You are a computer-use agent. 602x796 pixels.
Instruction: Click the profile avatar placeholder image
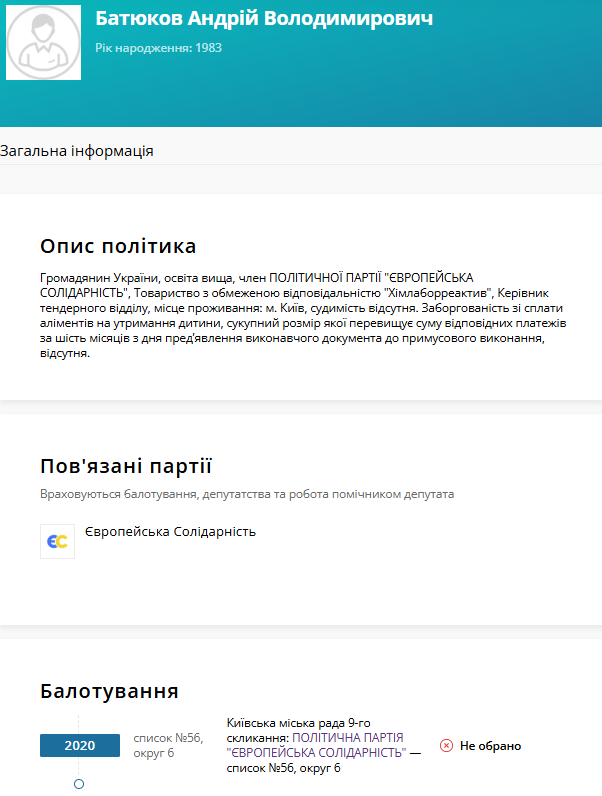[43, 43]
